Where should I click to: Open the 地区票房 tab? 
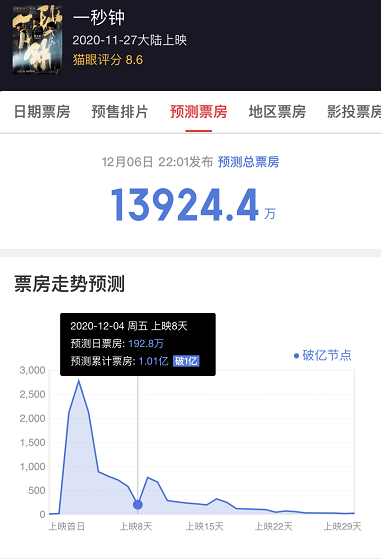coord(277,112)
